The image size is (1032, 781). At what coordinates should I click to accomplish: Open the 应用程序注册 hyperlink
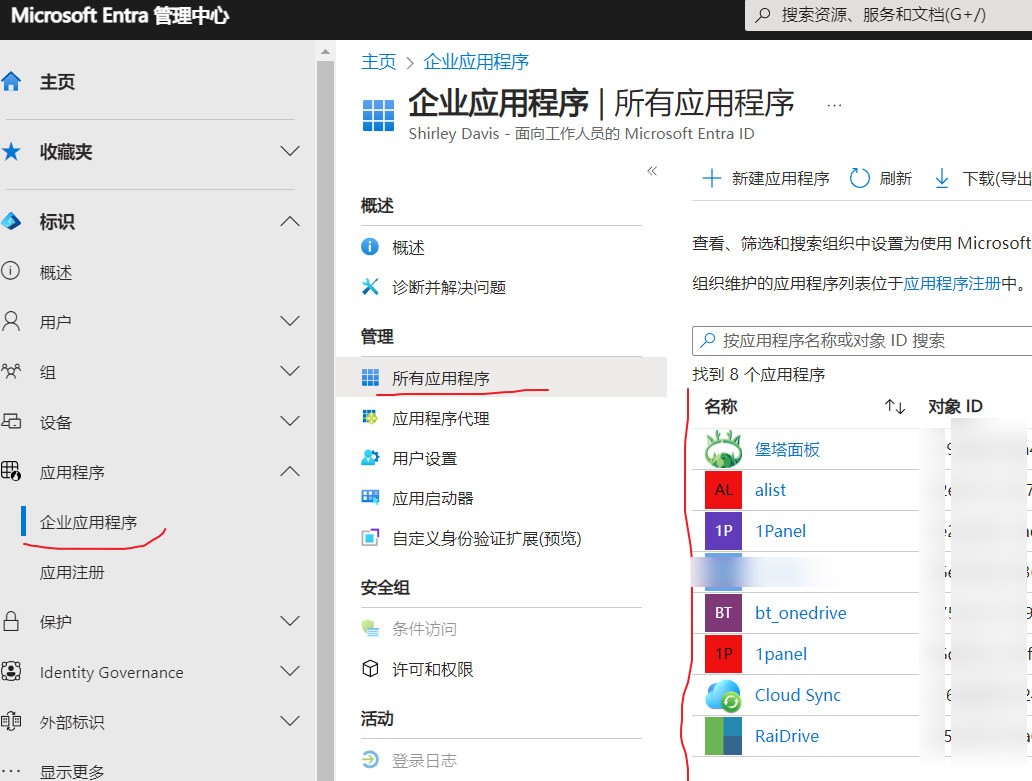952,284
